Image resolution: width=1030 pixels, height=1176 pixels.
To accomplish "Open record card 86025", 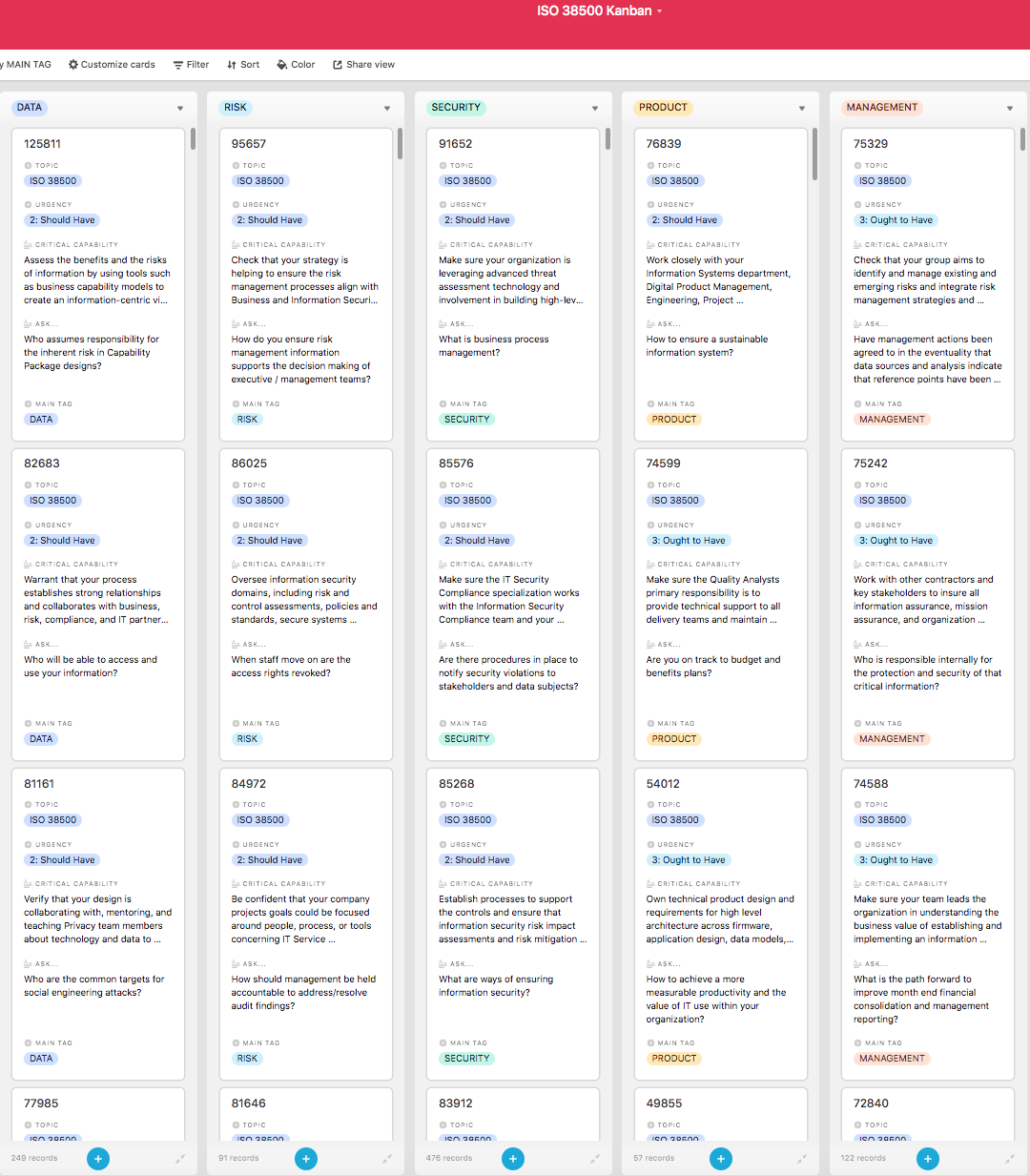I will (306, 604).
